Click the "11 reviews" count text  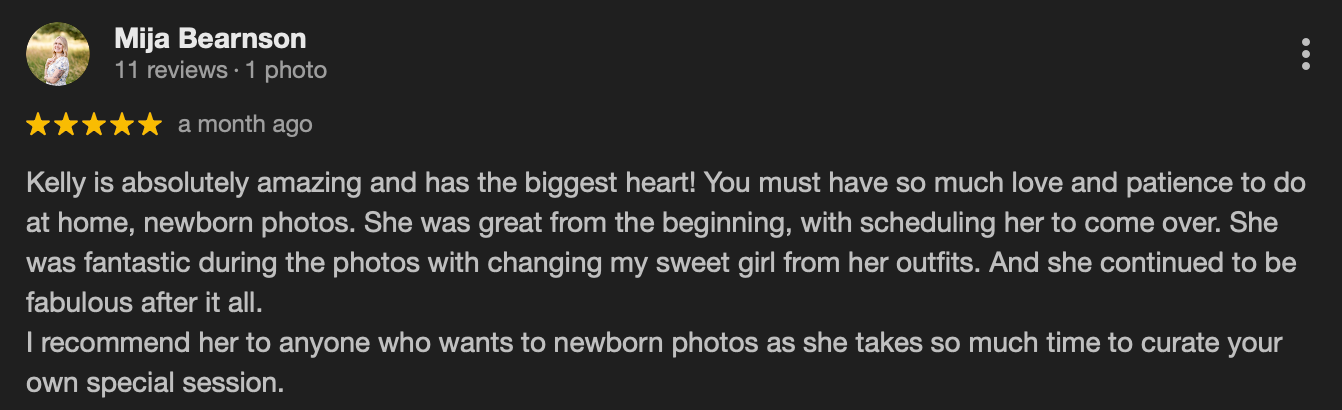pyautogui.click(x=171, y=71)
